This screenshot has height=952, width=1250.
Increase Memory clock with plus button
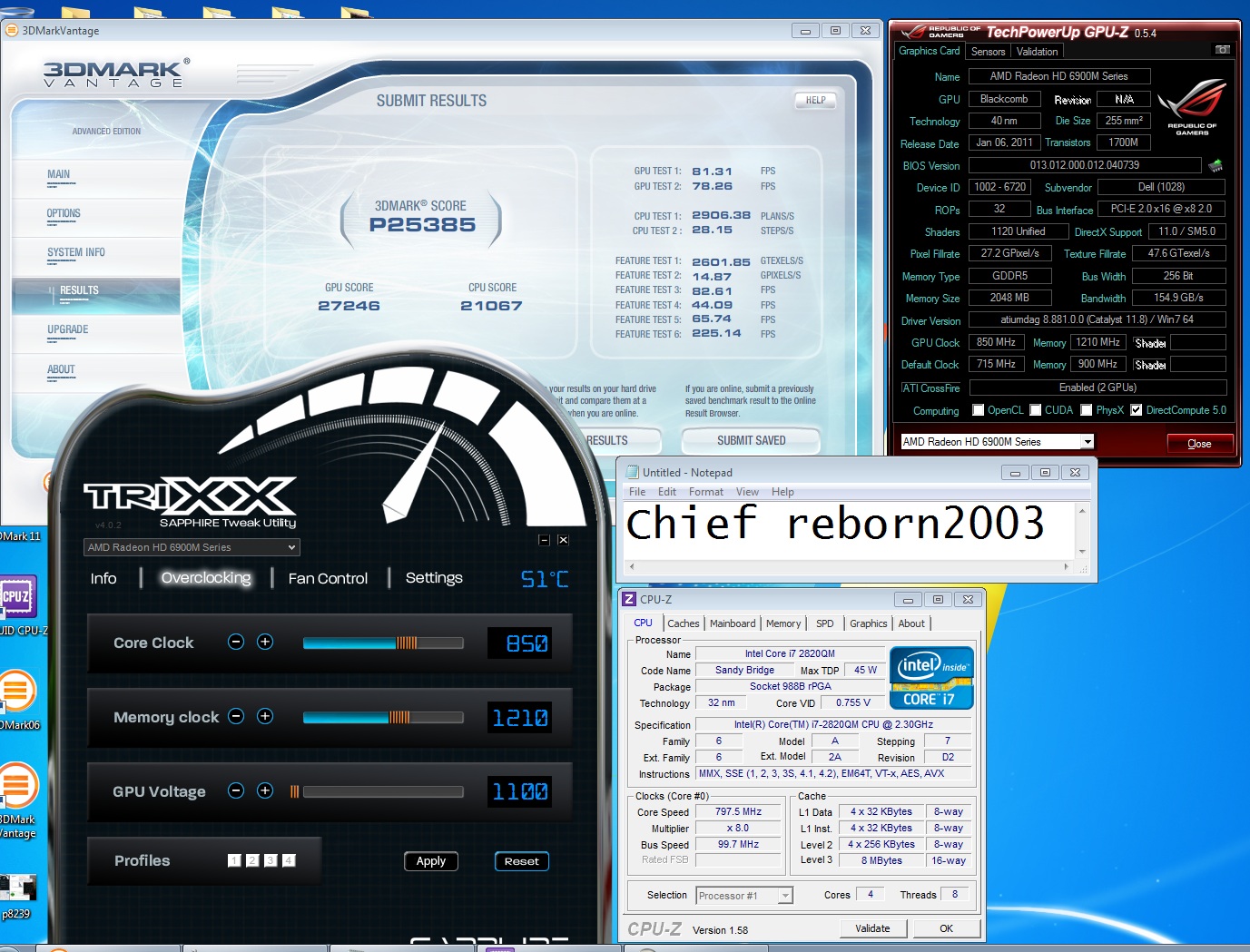click(265, 716)
